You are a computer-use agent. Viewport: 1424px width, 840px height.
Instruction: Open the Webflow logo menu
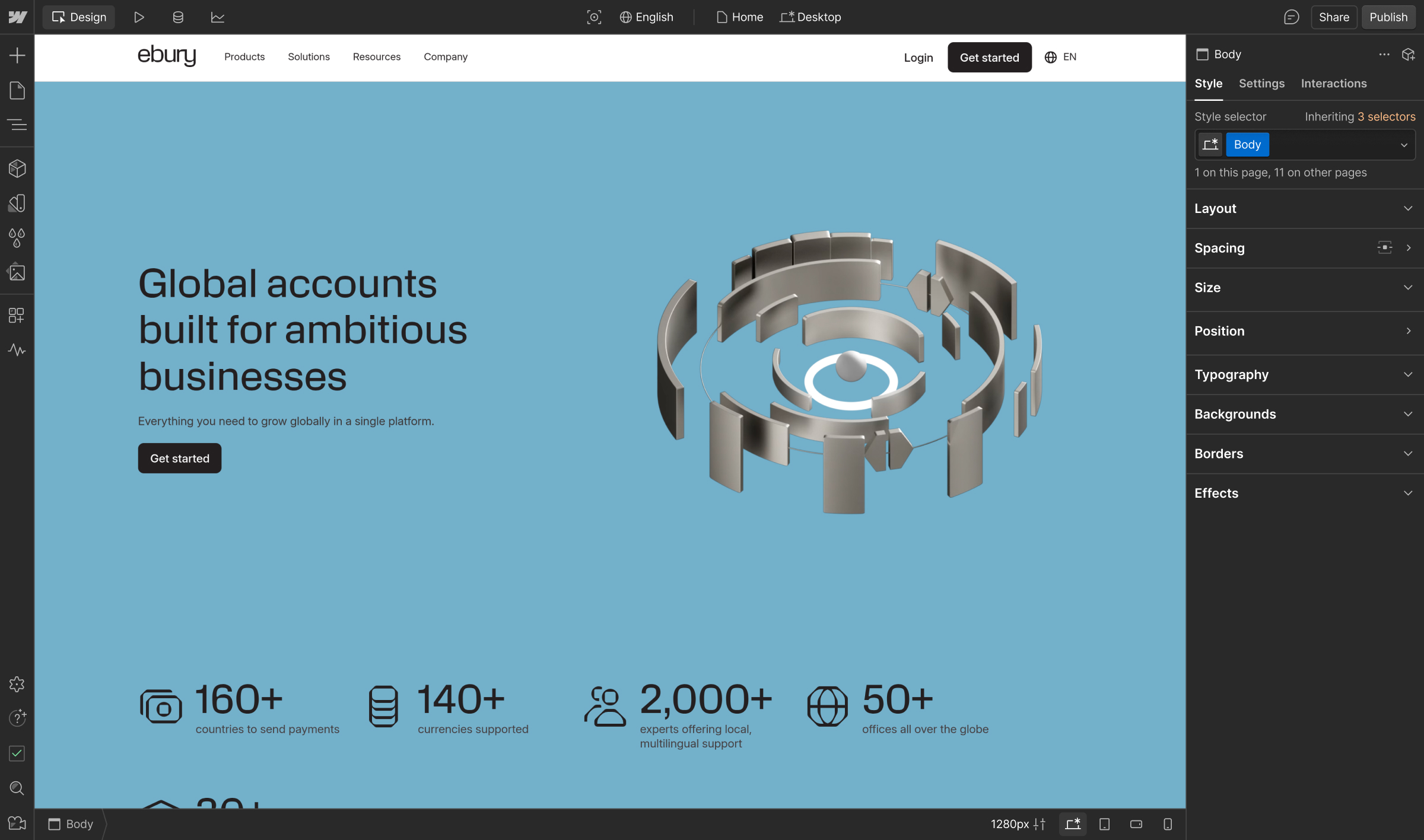coord(17,17)
